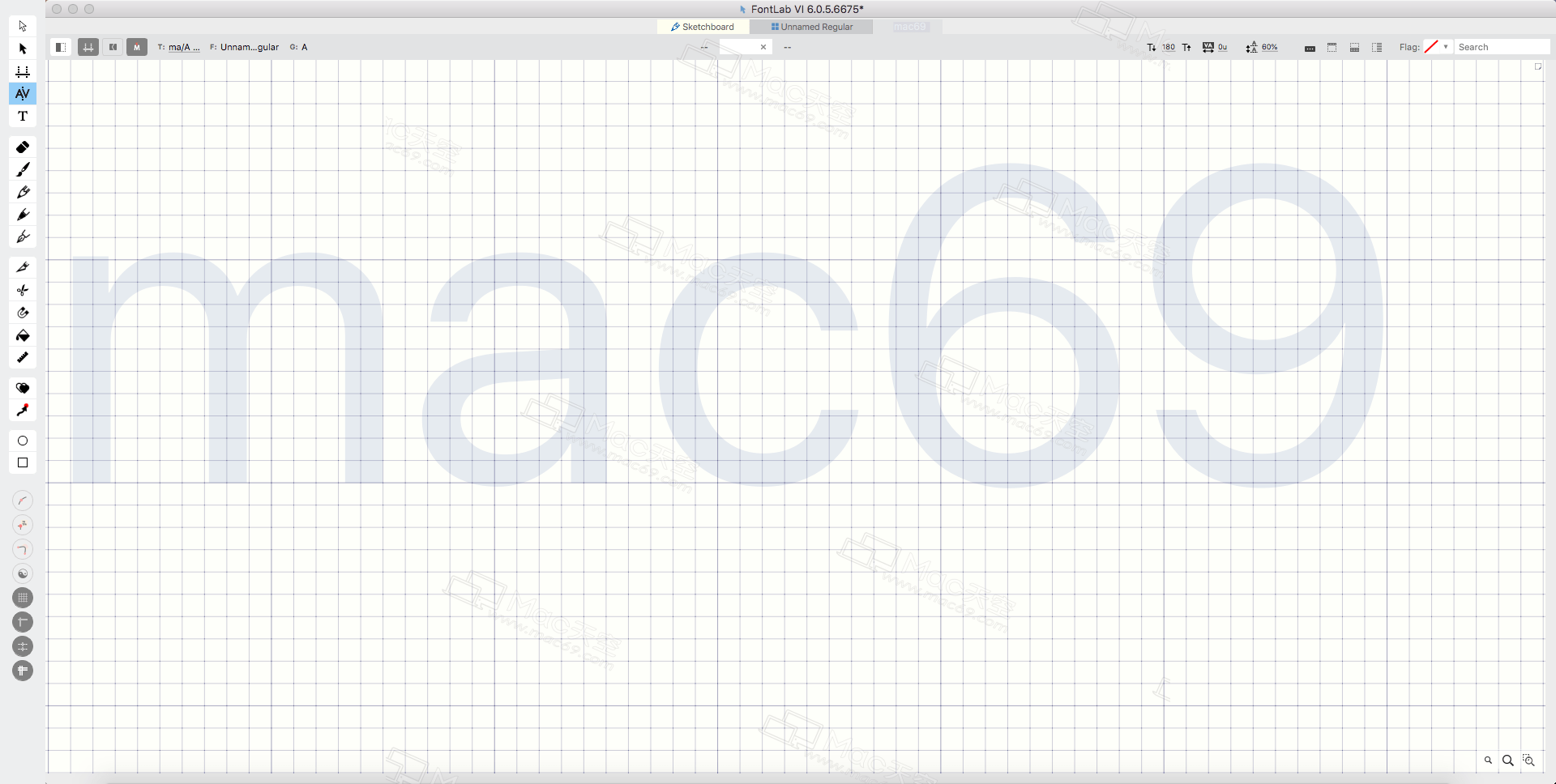The image size is (1556, 784).
Task: Toggle the yin-yang round button
Action: tap(23, 573)
